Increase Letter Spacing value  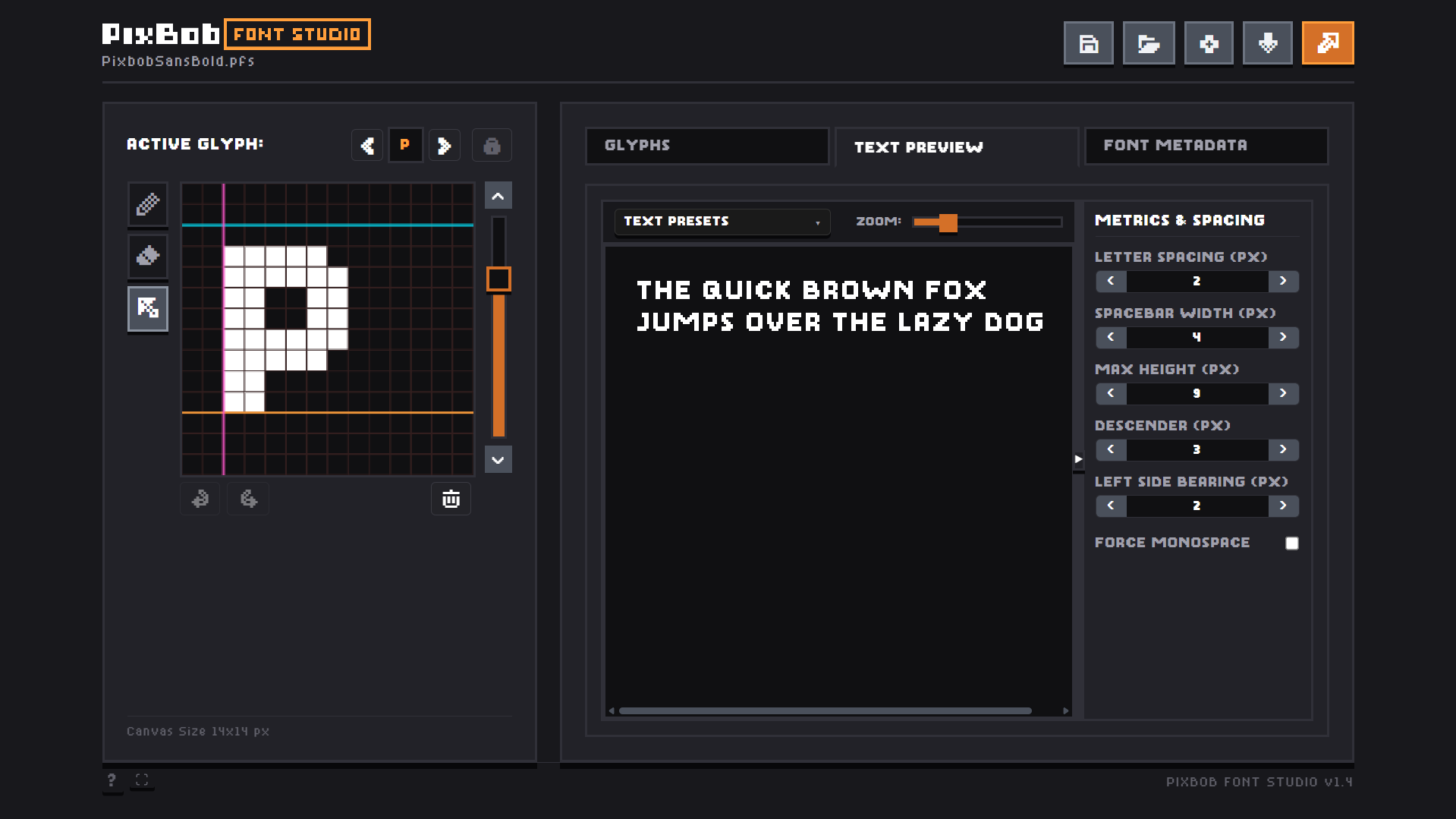pyautogui.click(x=1283, y=281)
